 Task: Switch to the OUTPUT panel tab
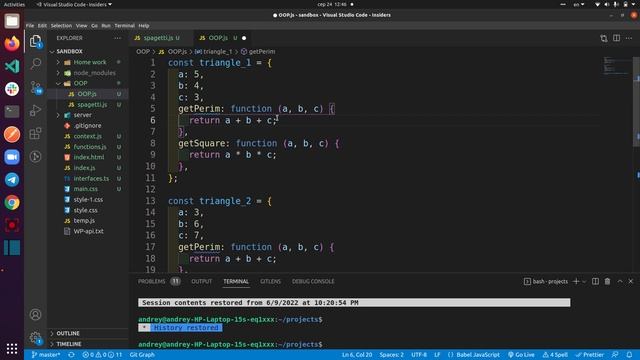click(x=202, y=281)
